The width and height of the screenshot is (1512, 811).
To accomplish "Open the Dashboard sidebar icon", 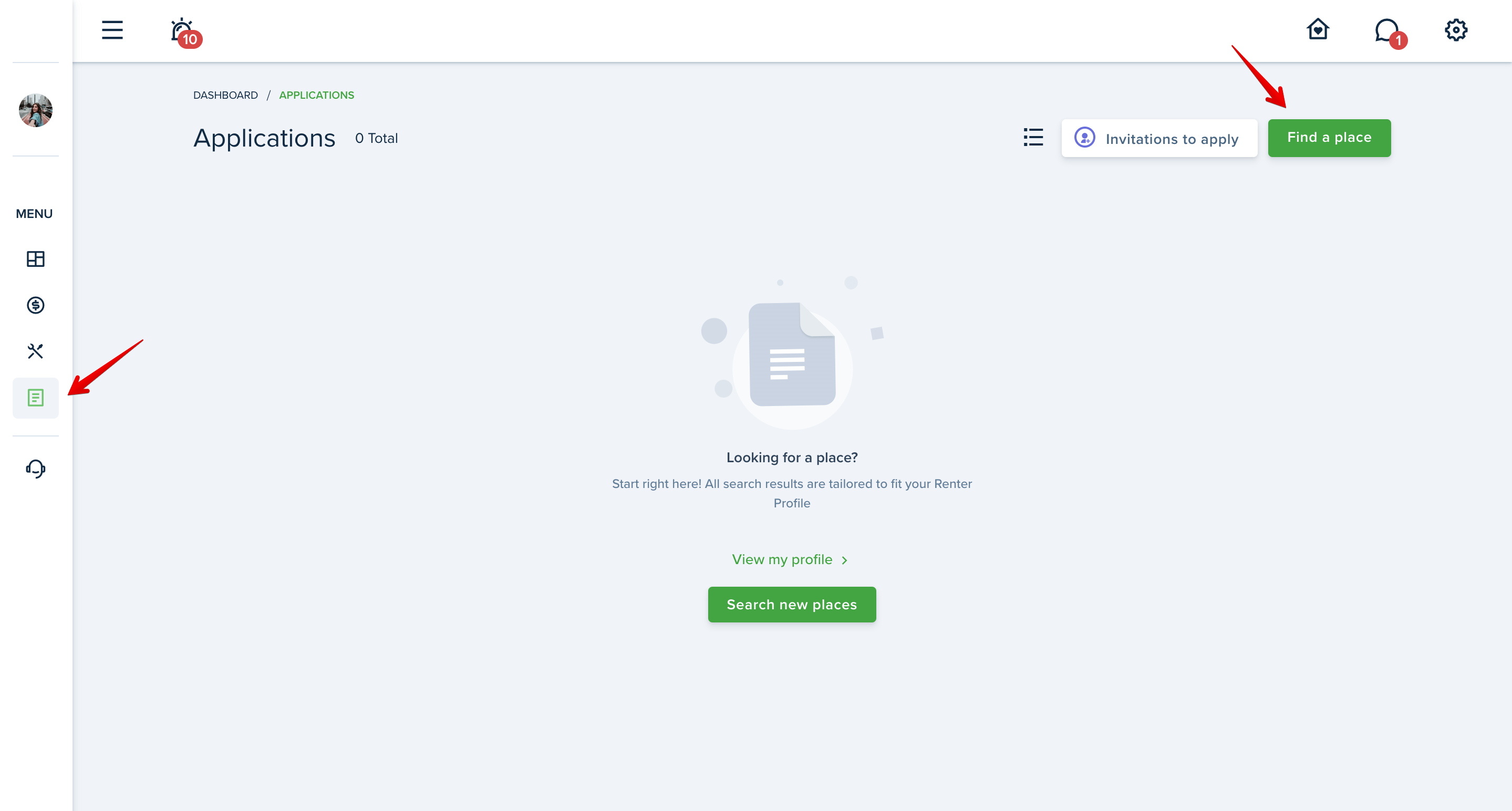I will point(35,259).
